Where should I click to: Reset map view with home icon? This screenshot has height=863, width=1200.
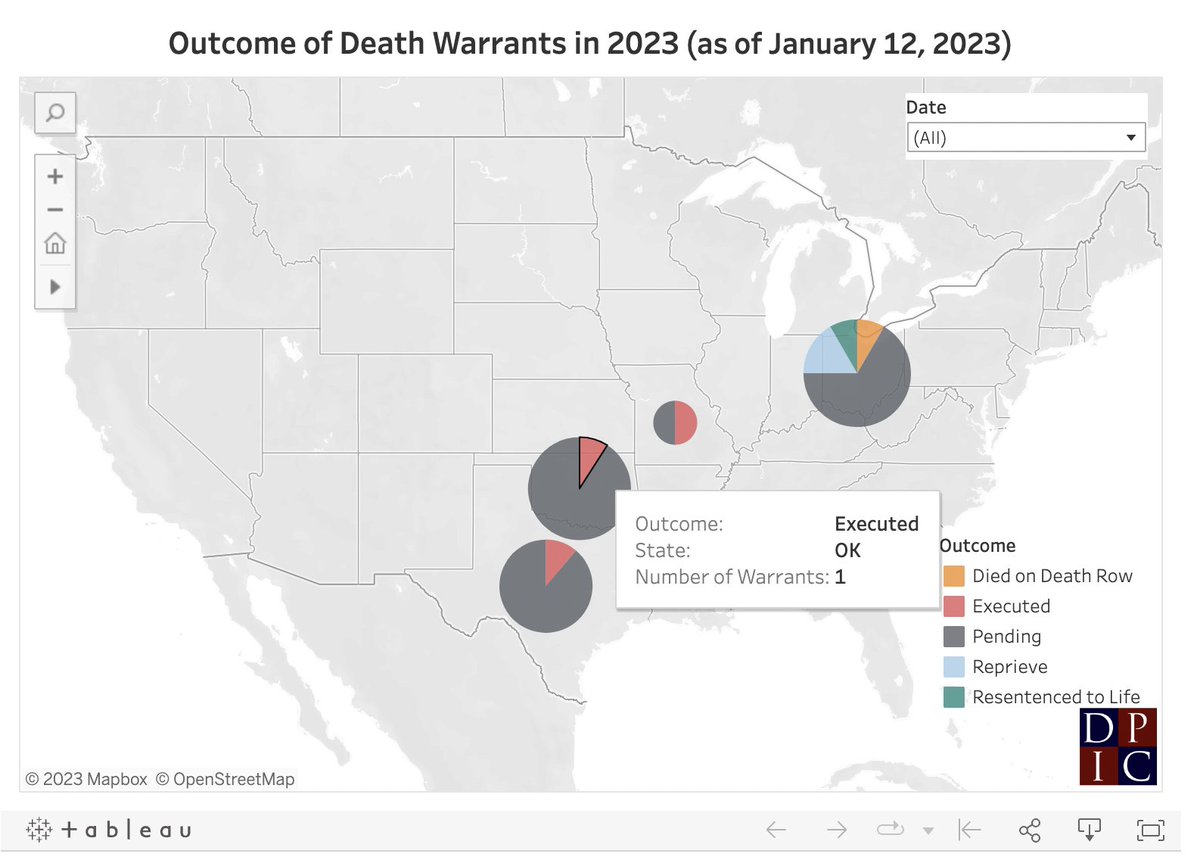pyautogui.click(x=55, y=243)
